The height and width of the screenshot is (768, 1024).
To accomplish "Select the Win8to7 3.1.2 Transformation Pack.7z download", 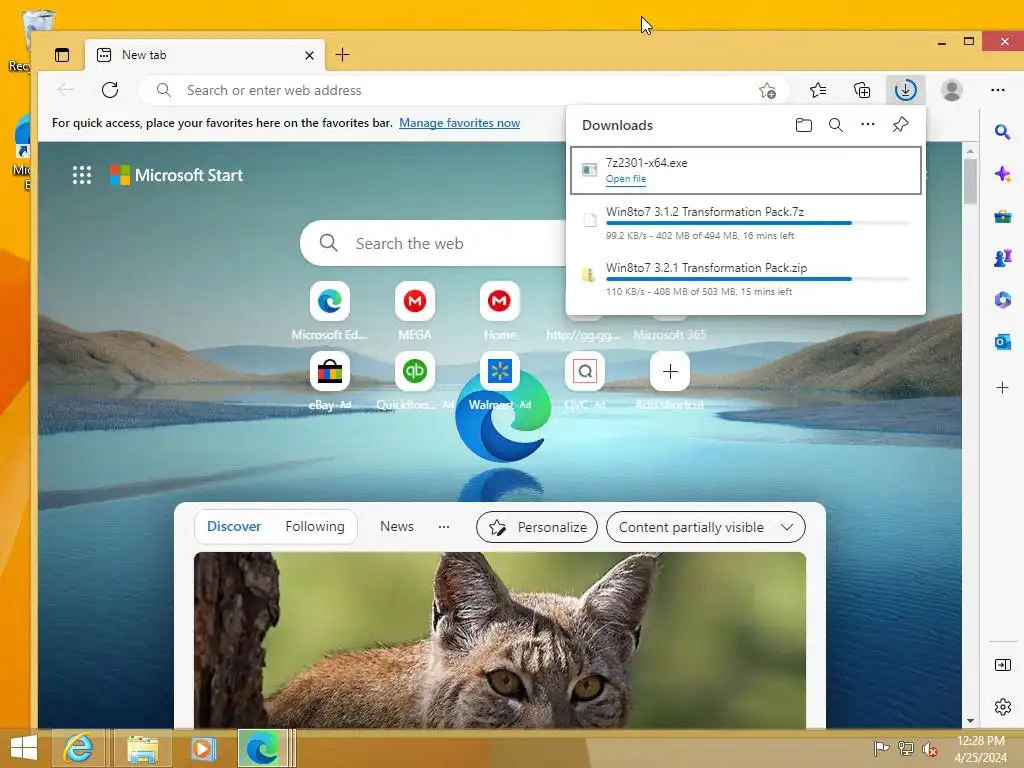I will click(746, 223).
